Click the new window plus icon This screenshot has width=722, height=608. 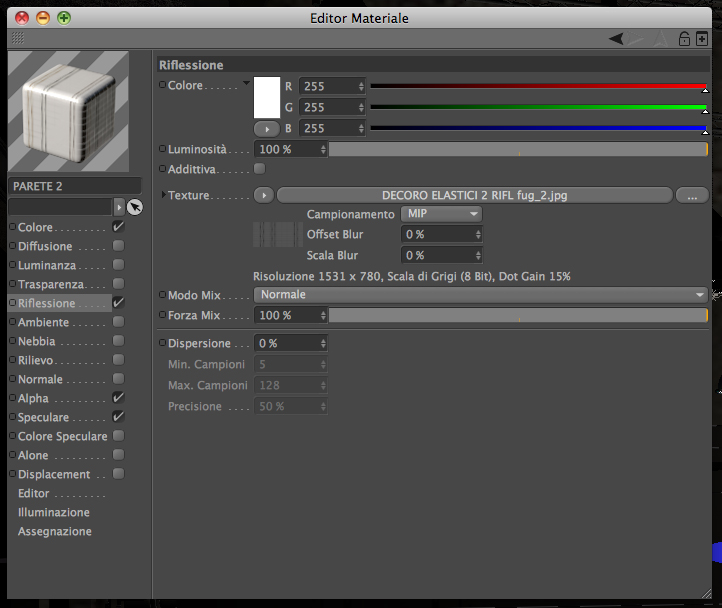(702, 39)
